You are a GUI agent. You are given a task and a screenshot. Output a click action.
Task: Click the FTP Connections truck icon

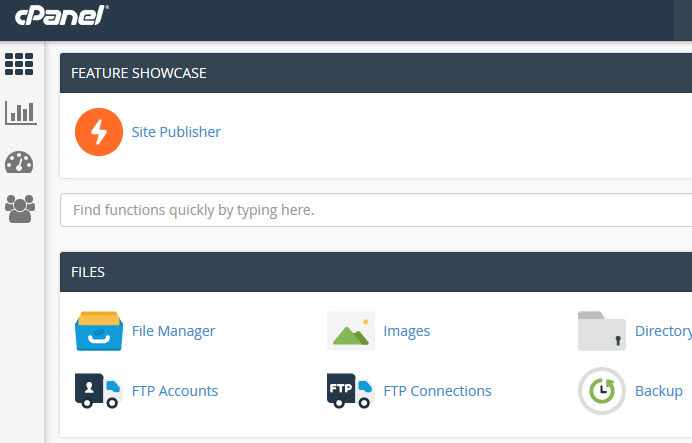click(x=351, y=391)
